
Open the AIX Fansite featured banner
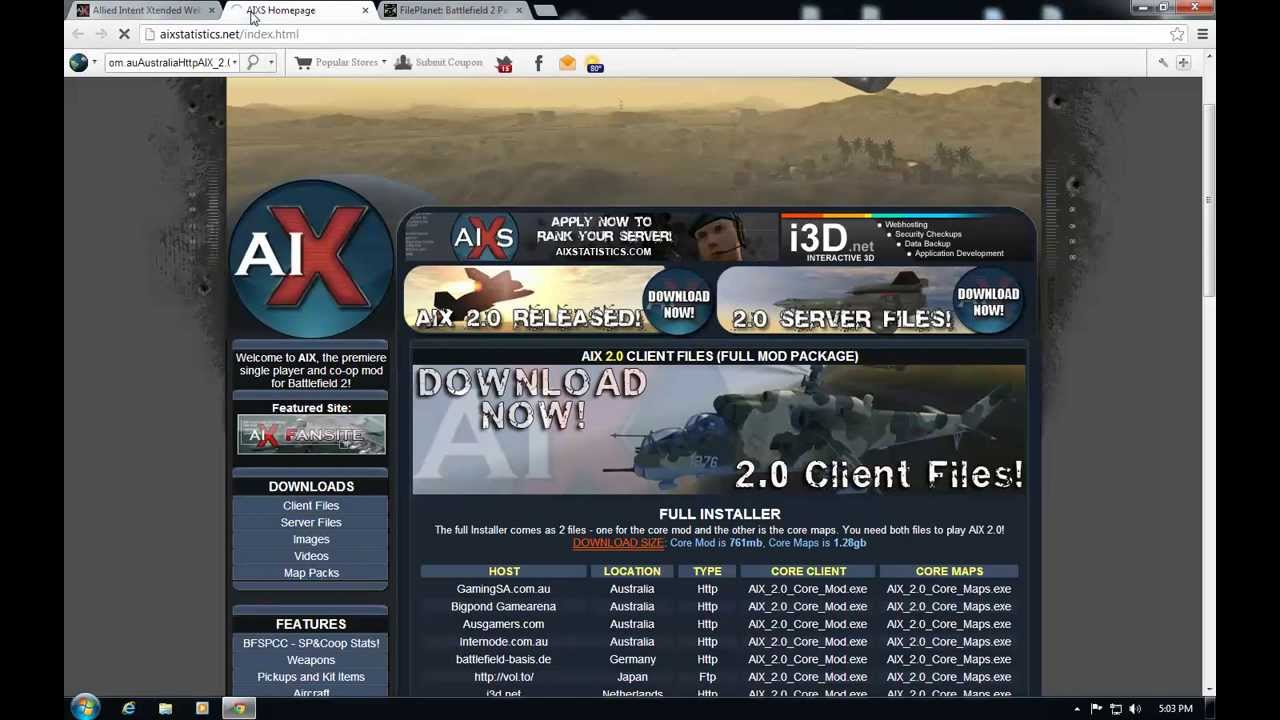311,435
